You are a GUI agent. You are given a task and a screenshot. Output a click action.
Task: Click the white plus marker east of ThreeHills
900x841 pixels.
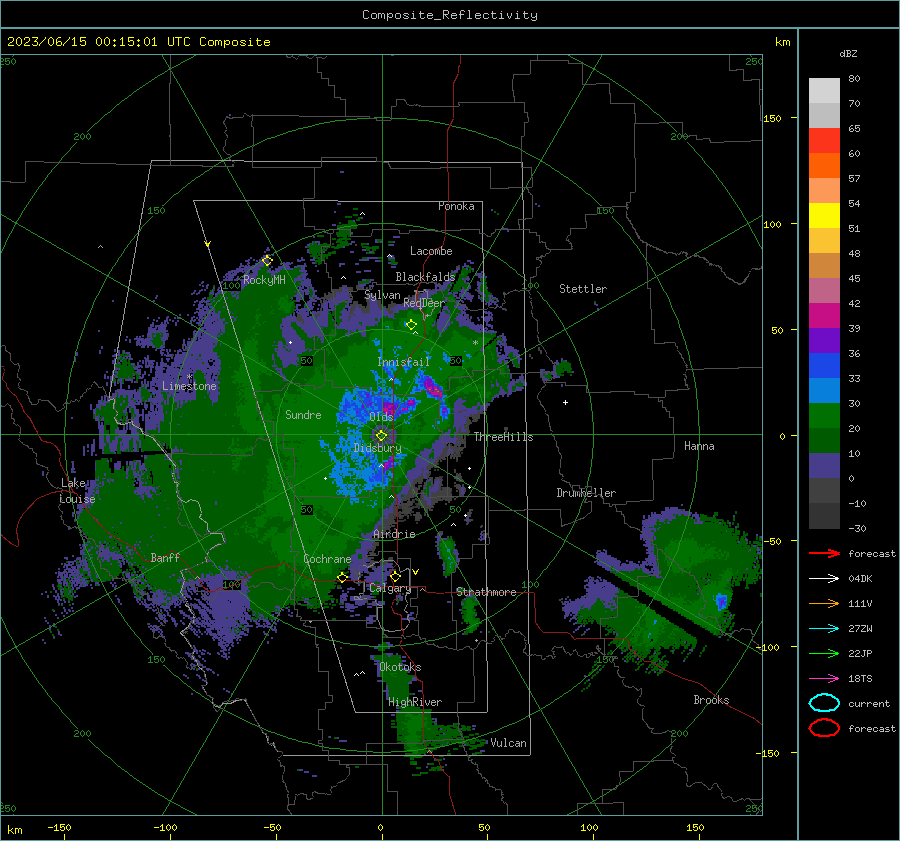[x=565, y=402]
